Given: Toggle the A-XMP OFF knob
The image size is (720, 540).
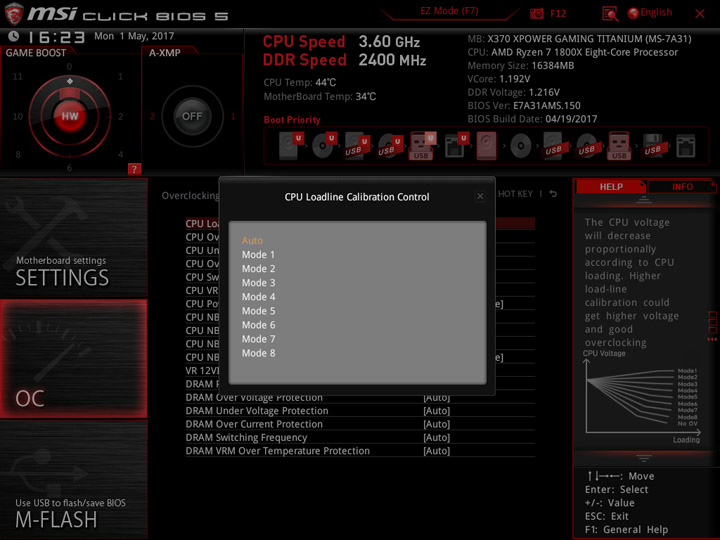Looking at the screenshot, I should coord(192,116).
